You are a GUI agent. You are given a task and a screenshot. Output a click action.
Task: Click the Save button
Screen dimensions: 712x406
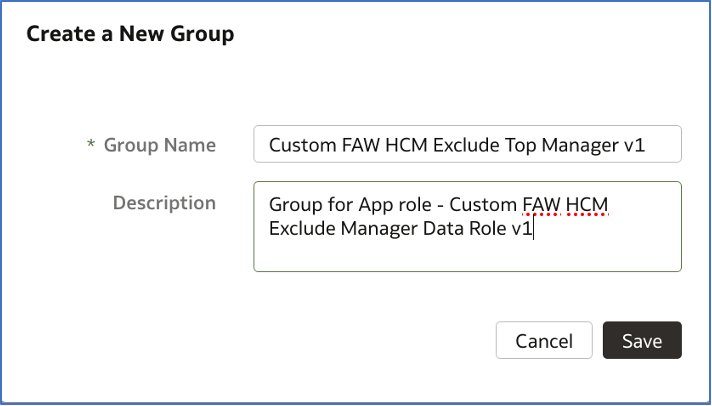point(642,340)
